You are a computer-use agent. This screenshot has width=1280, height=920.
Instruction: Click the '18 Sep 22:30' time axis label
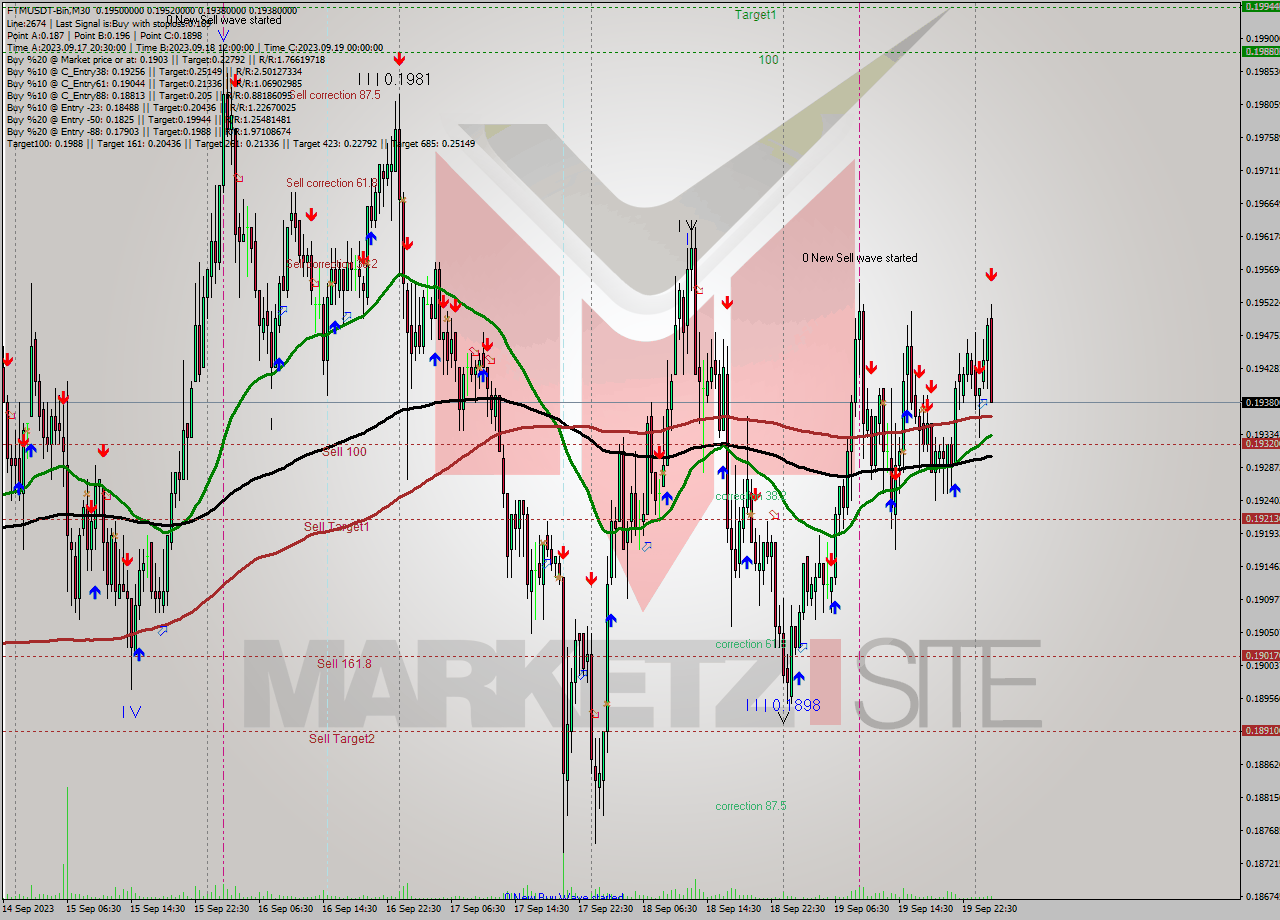(x=799, y=909)
